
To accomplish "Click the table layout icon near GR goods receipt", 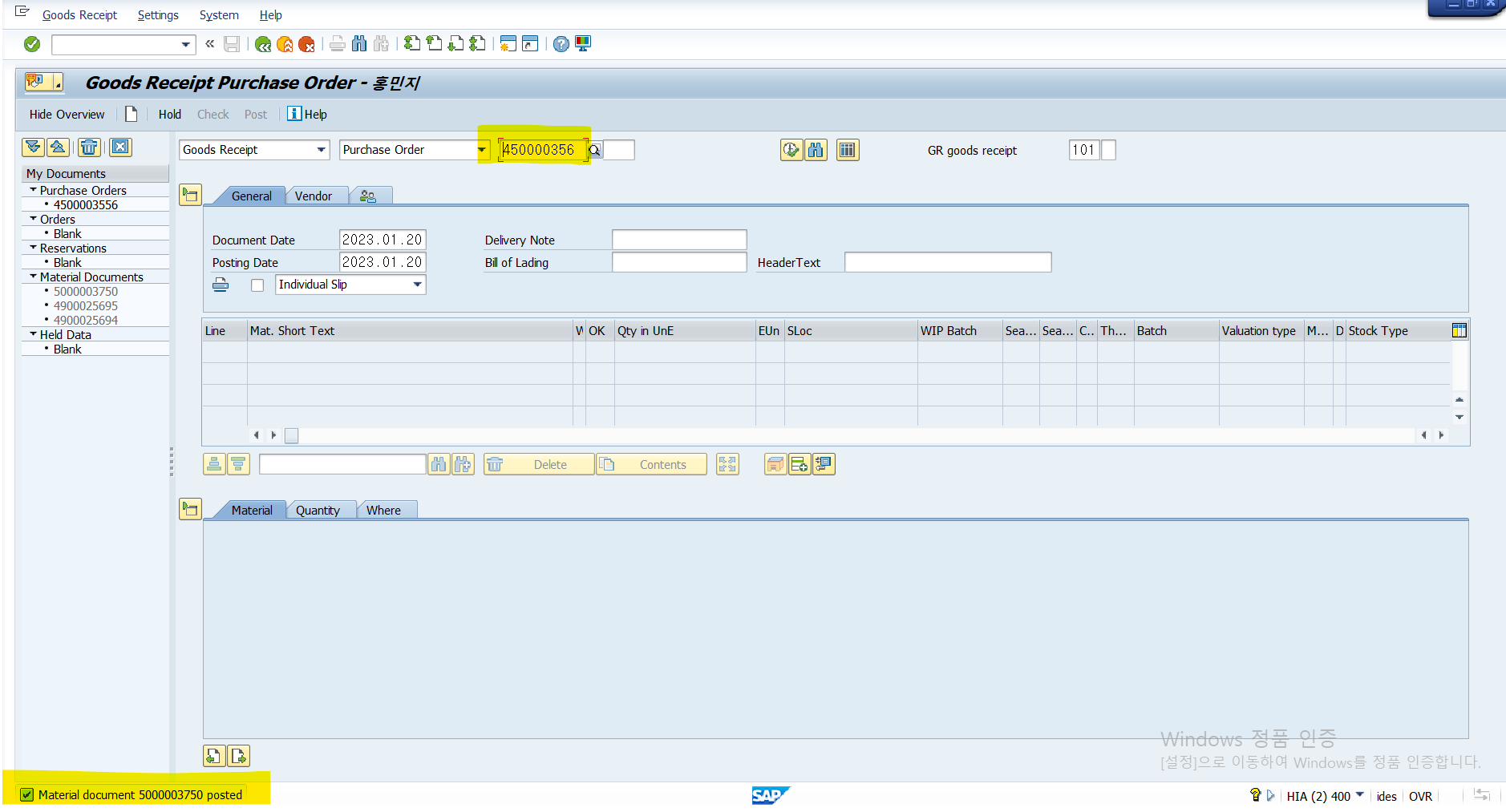I will [x=848, y=150].
